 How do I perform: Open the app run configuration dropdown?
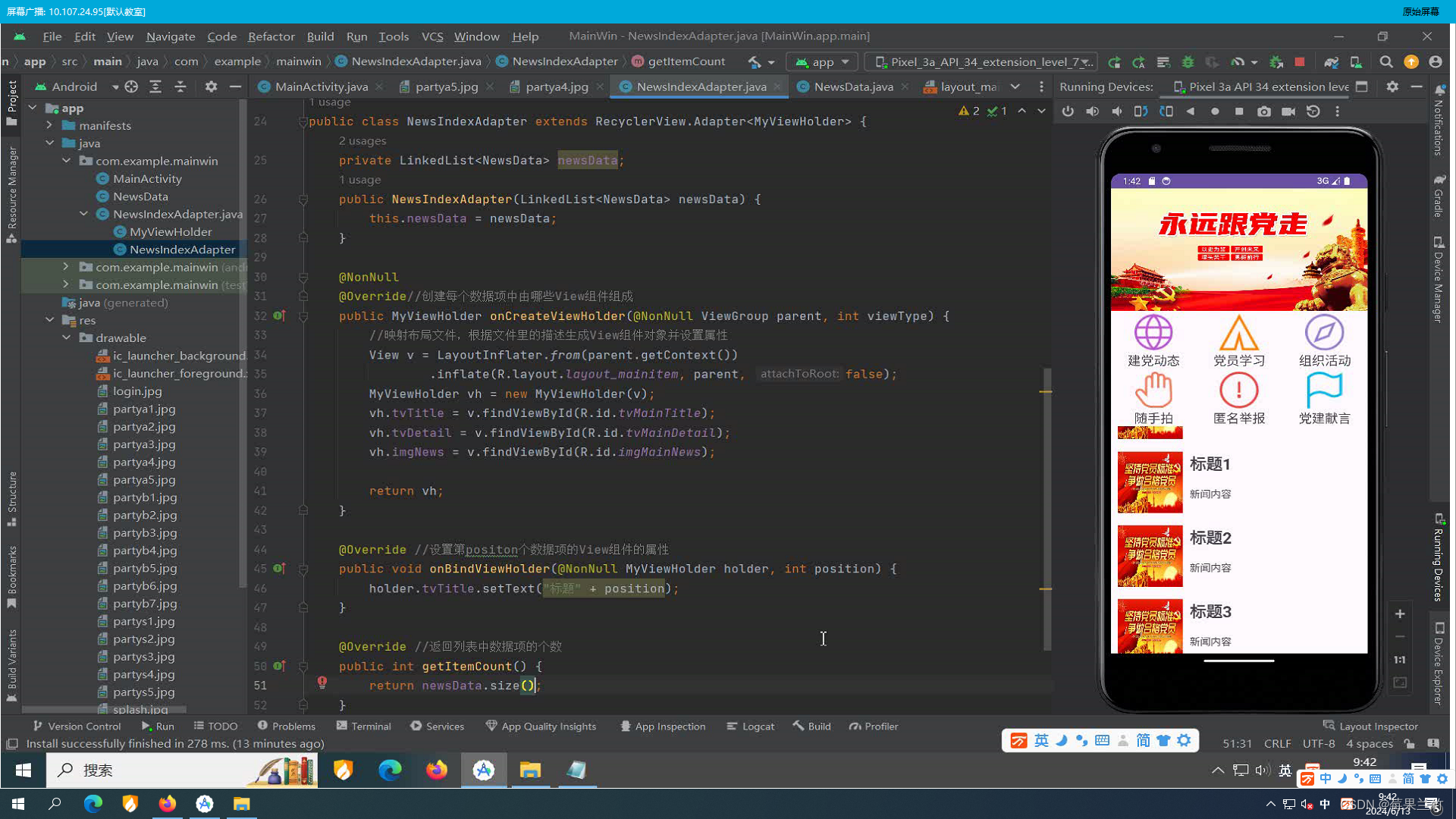click(821, 61)
